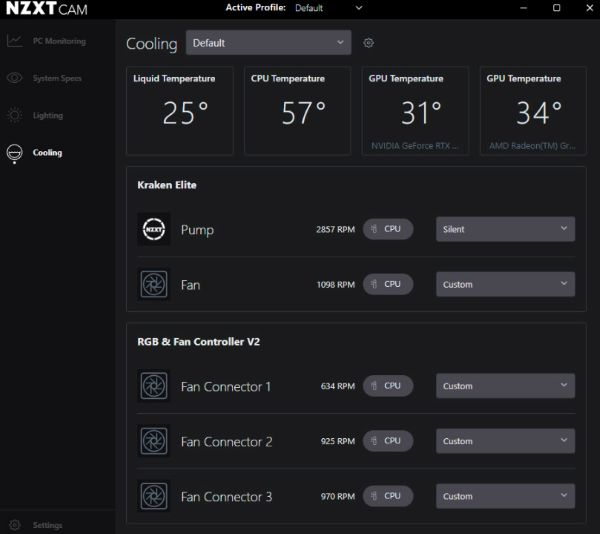The height and width of the screenshot is (534, 600).
Task: Click the Kraken Elite Fan icon
Action: coord(154,285)
